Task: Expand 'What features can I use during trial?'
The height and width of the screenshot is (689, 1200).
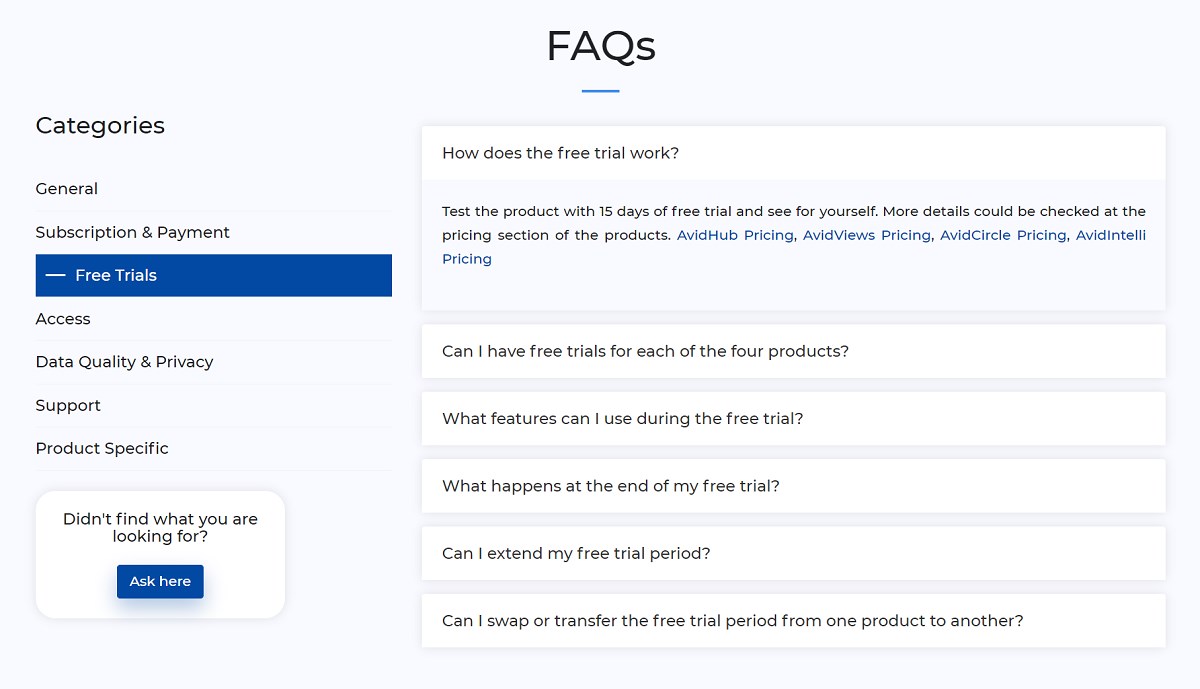Action: [622, 418]
